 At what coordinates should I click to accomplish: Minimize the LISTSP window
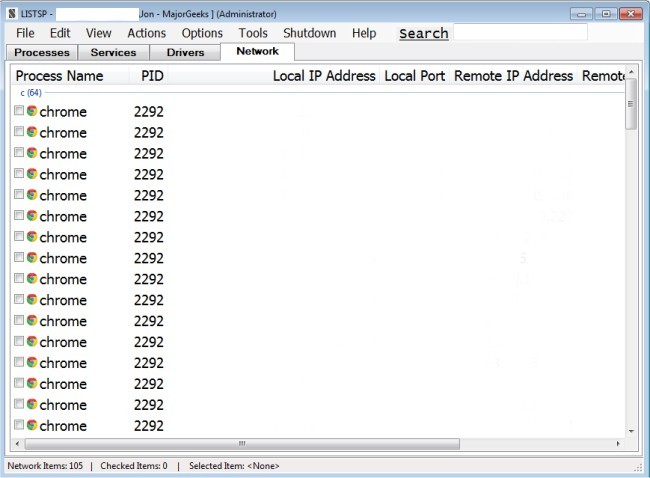(582, 14)
